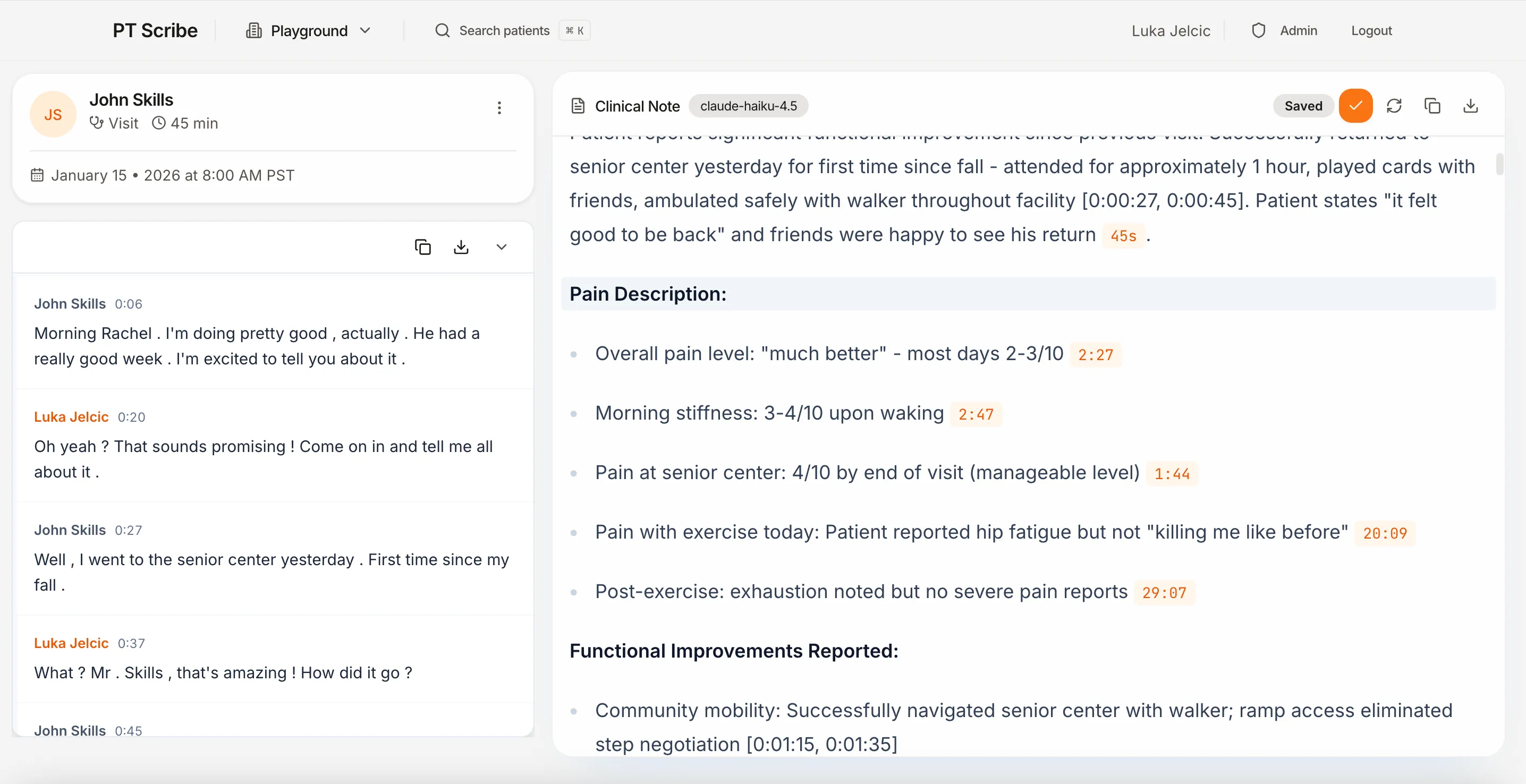Screen dimensions: 1526x784
Task: Expand the transcript options chevron
Action: point(501,246)
